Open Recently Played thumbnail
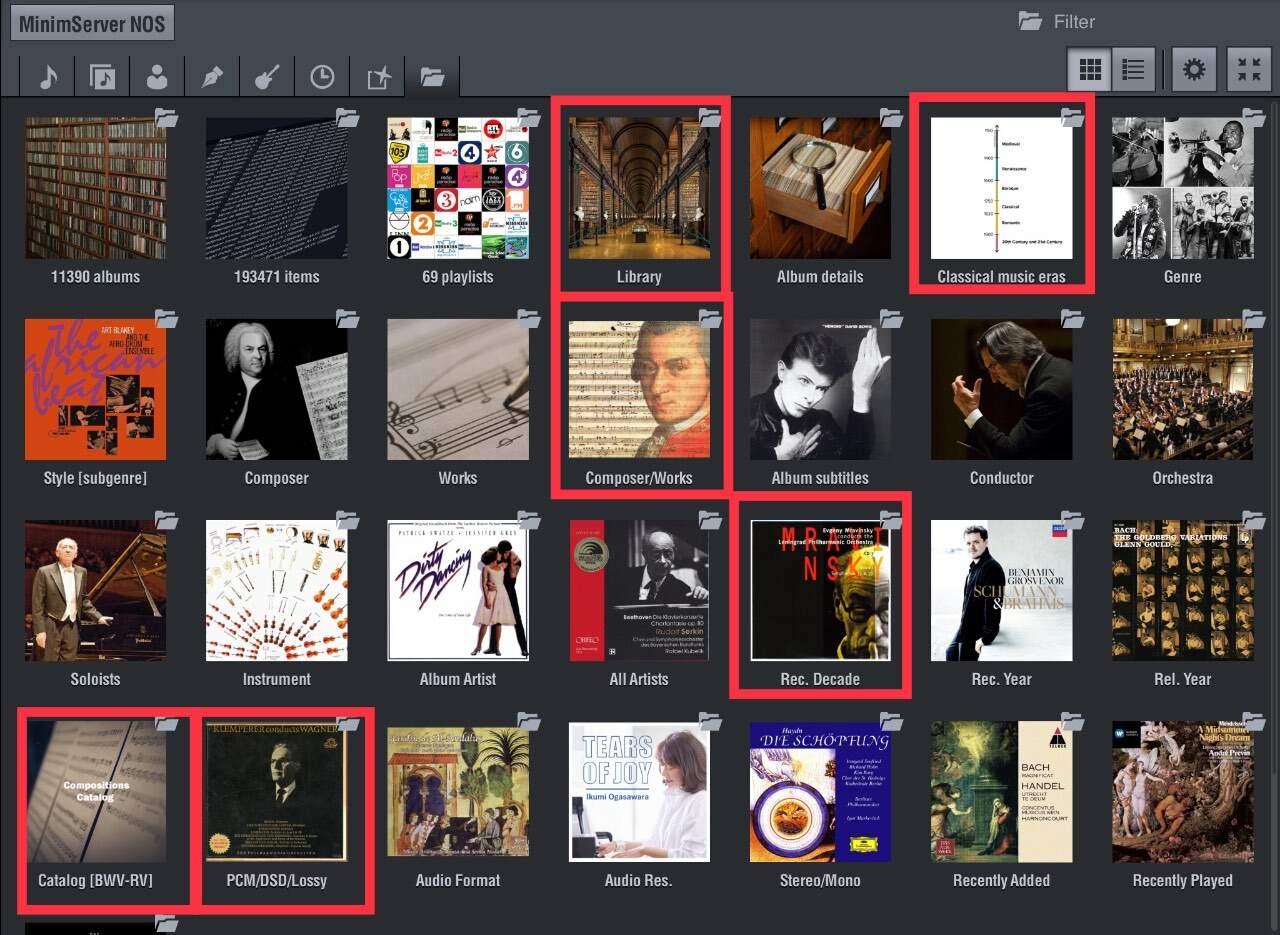Screen dimensions: 1280x935 pos(1183,791)
